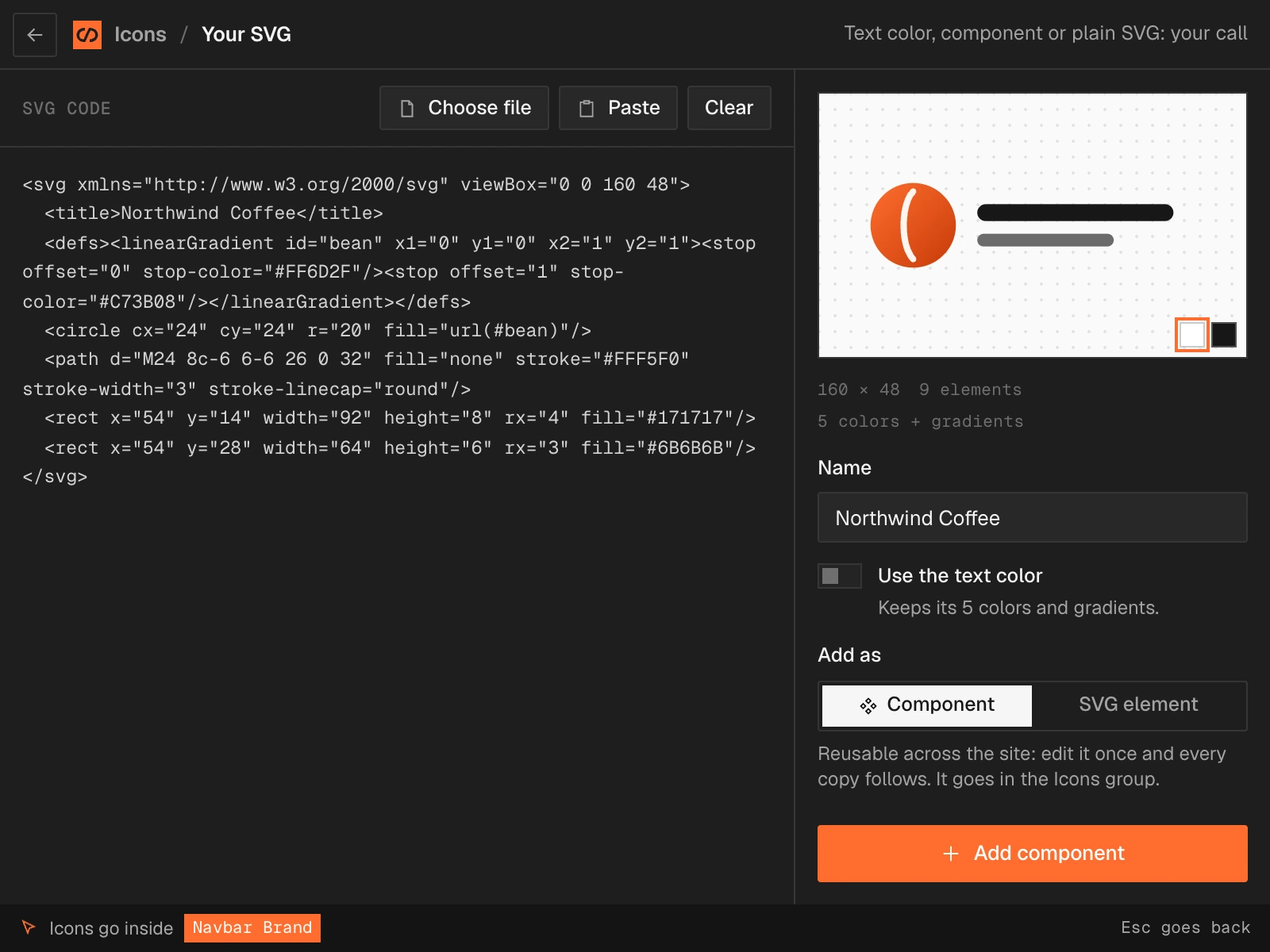Viewport: 1270px width, 952px height.
Task: Click the '9 elements' text
Action: coord(971,390)
